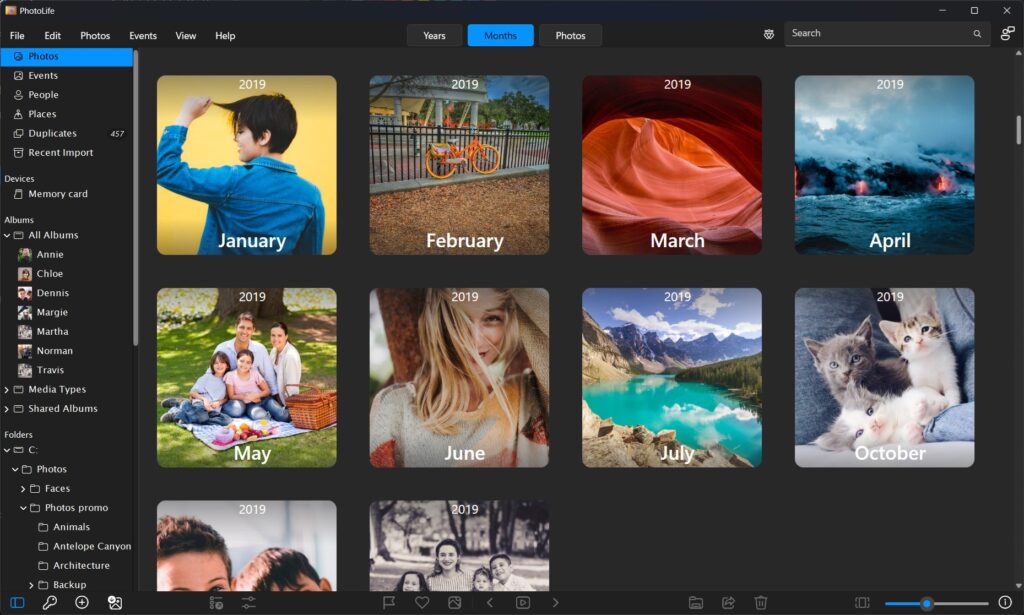
Task: Click the main gallery vertical scrollbar
Action: pyautogui.click(x=1019, y=129)
